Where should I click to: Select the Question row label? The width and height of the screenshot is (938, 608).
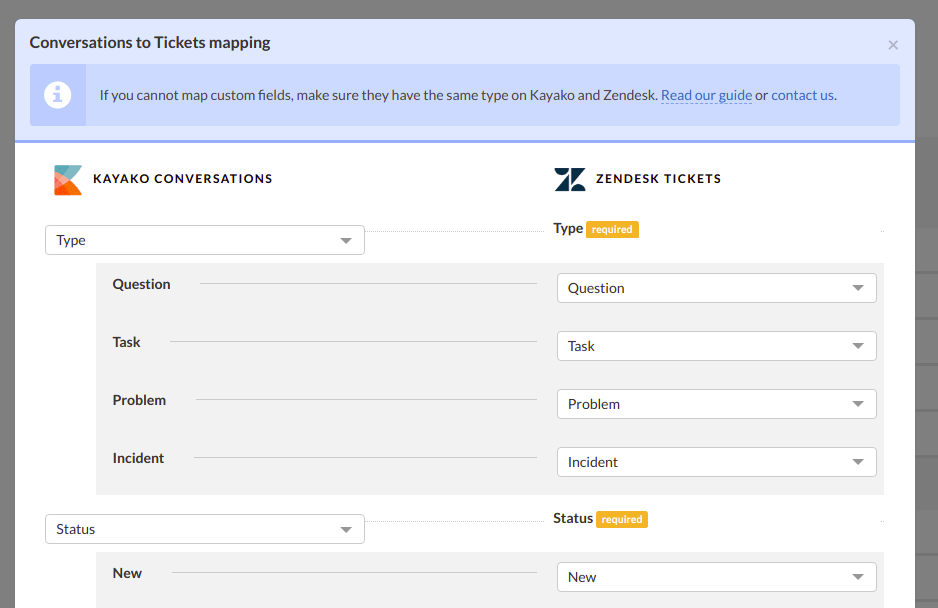click(x=141, y=284)
